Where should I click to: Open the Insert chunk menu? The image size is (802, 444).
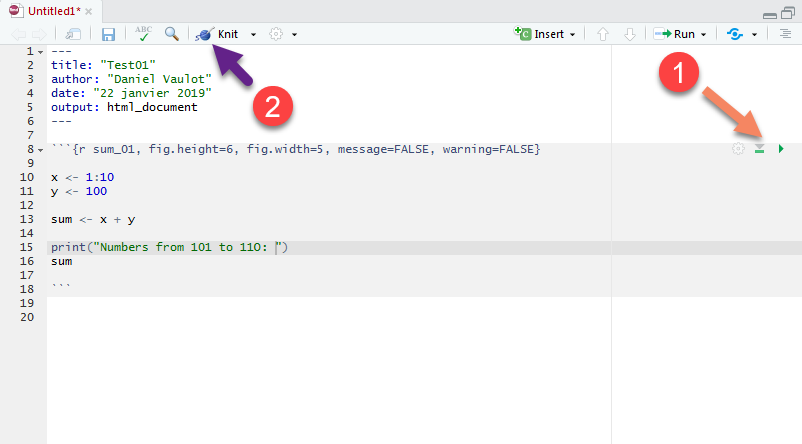(547, 34)
